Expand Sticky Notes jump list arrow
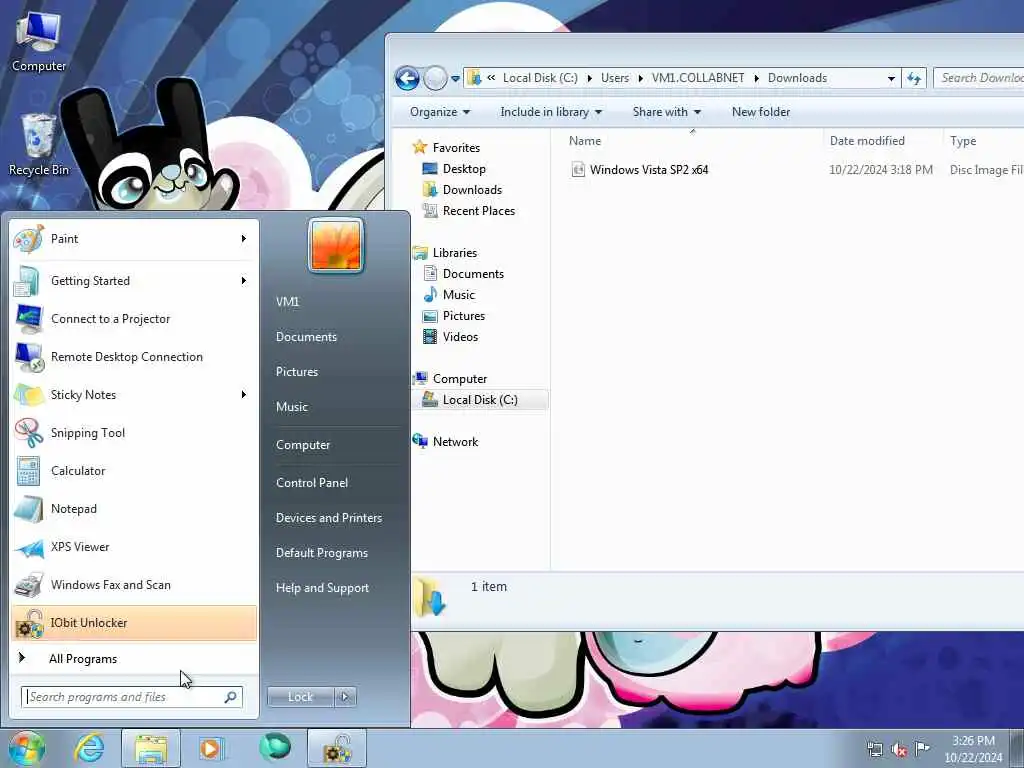Viewport: 1024px width, 768px height. click(244, 394)
